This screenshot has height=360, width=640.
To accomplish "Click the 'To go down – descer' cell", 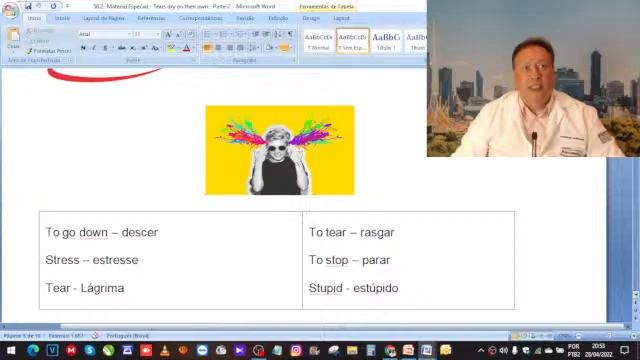I will pos(102,232).
